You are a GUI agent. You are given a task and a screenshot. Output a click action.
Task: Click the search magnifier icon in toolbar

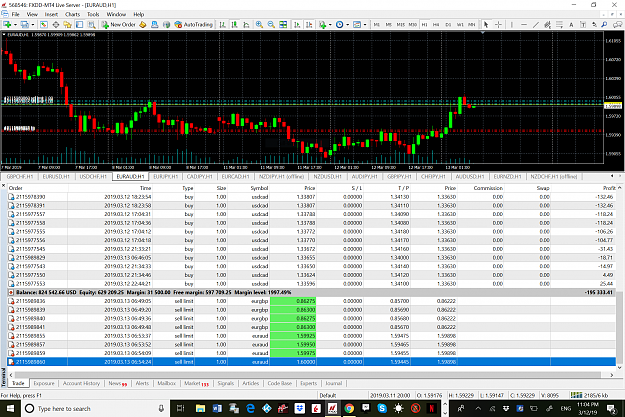[604, 25]
